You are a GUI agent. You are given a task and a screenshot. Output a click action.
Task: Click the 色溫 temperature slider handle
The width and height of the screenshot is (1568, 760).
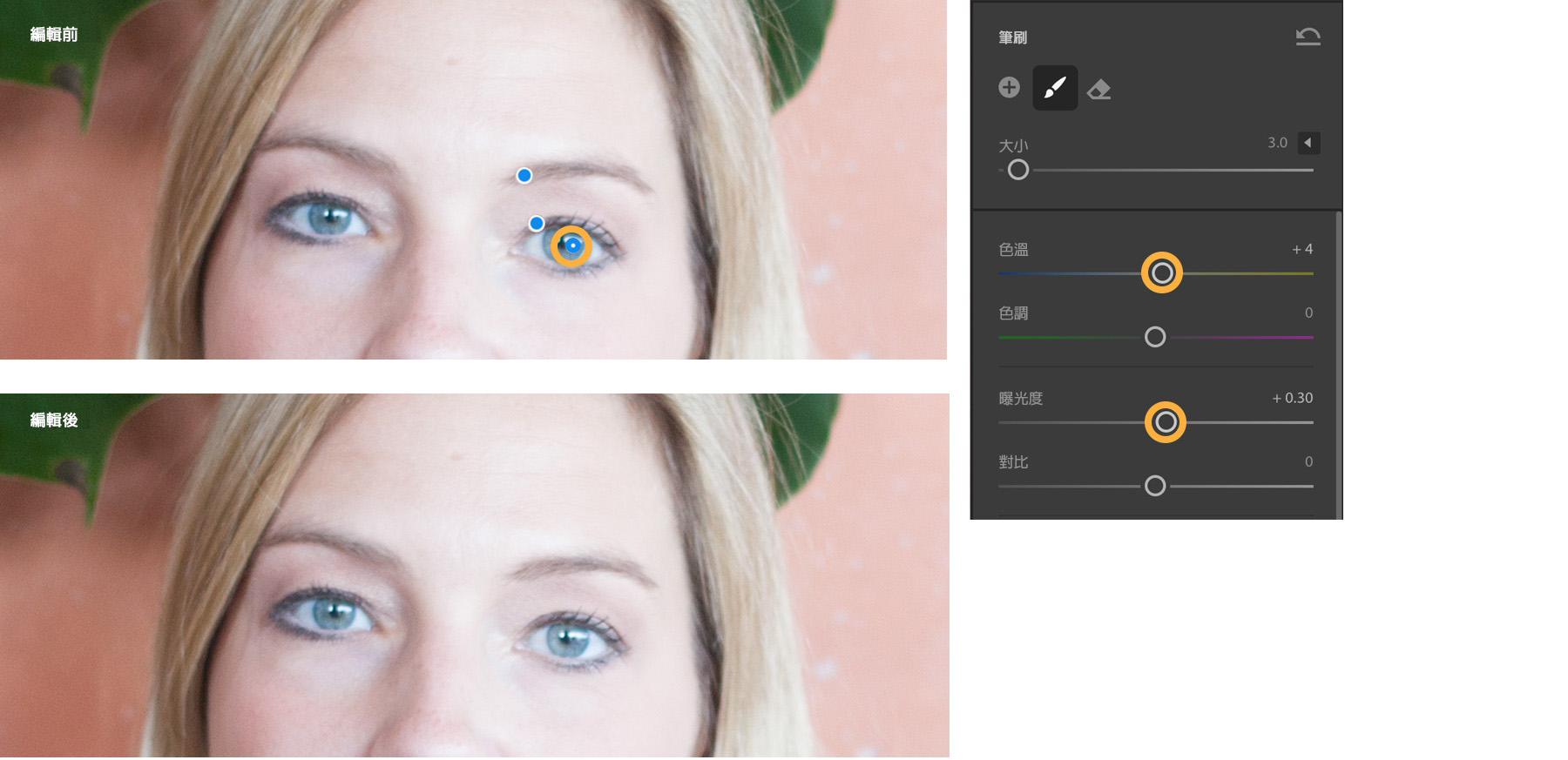click(1162, 273)
